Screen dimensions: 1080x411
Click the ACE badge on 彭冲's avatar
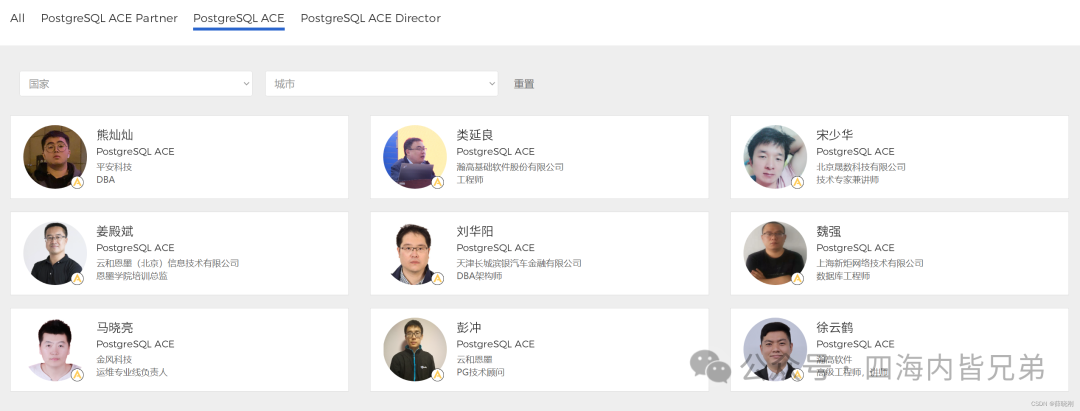(437, 375)
